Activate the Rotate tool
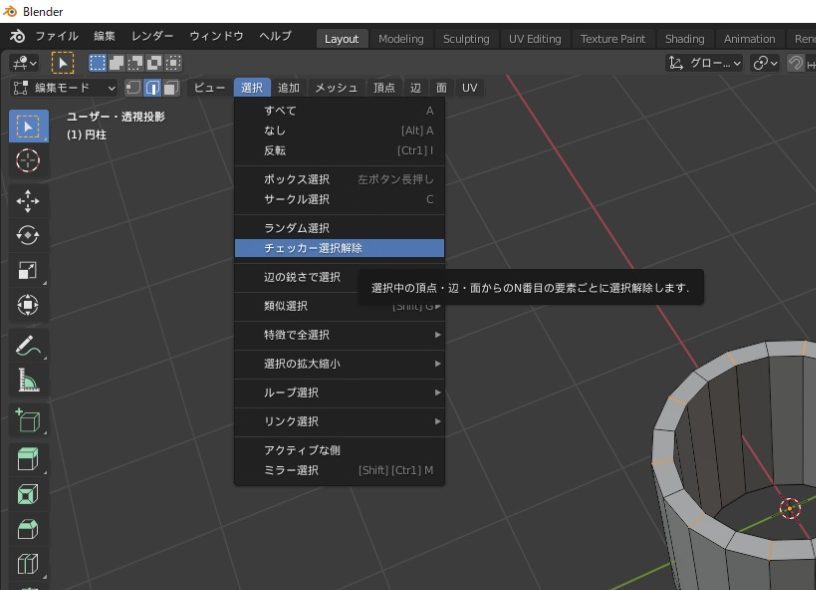The height and width of the screenshot is (590, 816). coord(28,235)
